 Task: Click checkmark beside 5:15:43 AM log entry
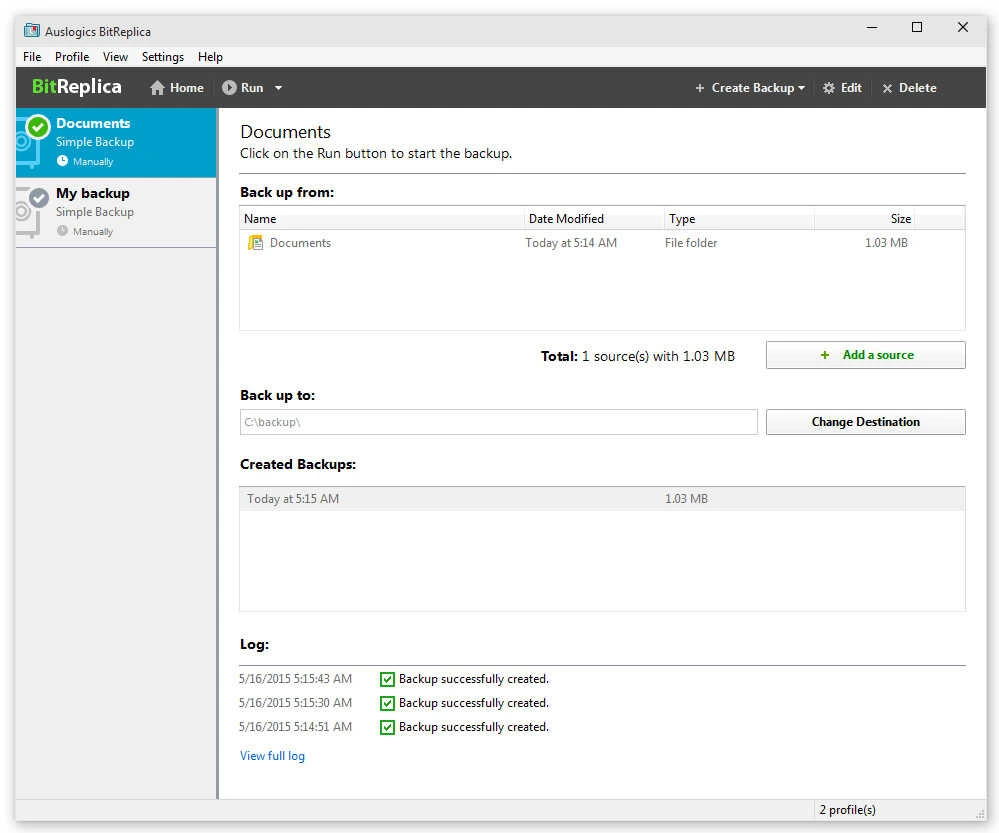387,679
